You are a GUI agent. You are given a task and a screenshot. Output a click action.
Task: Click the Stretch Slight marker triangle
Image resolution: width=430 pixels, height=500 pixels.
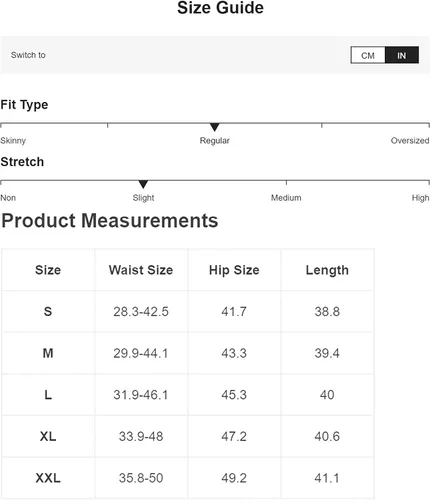tap(143, 184)
